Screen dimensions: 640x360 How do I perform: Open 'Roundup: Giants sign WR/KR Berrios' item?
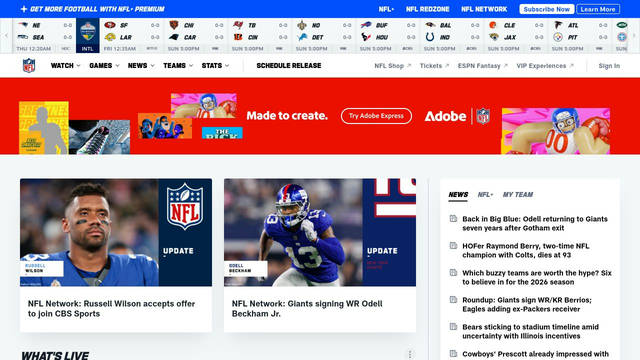[527, 304]
